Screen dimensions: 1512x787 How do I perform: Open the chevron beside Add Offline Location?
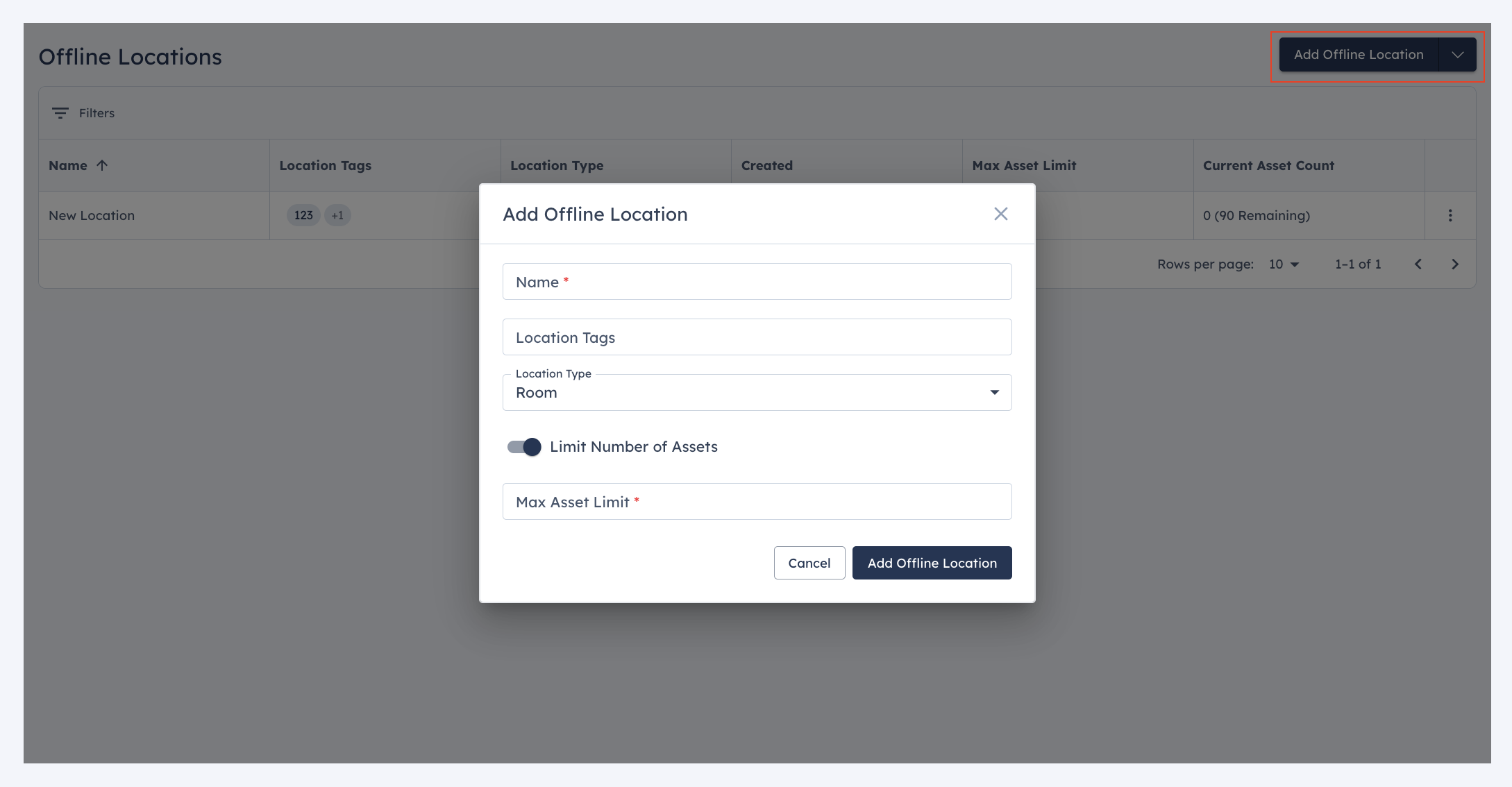point(1458,55)
